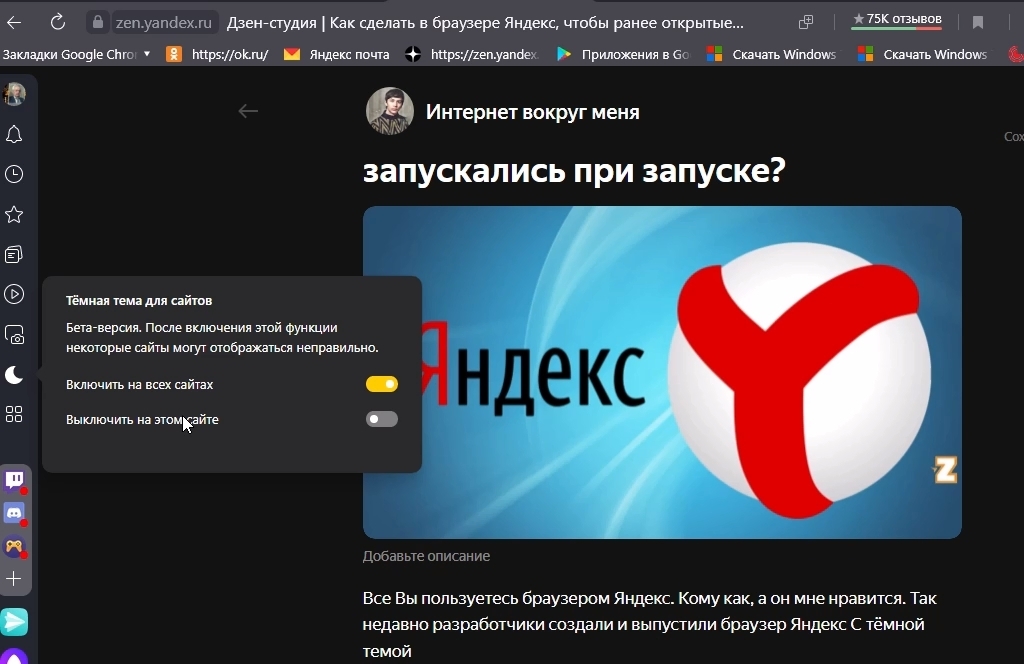This screenshot has height=664, width=1024.
Task: Open the video player icon in sidebar
Action: tap(14, 294)
